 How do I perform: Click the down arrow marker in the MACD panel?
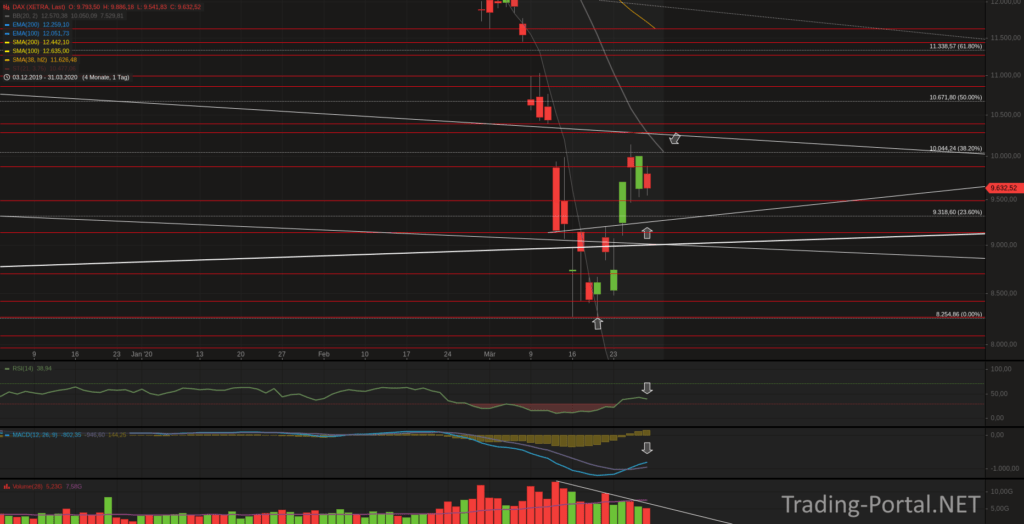647,448
